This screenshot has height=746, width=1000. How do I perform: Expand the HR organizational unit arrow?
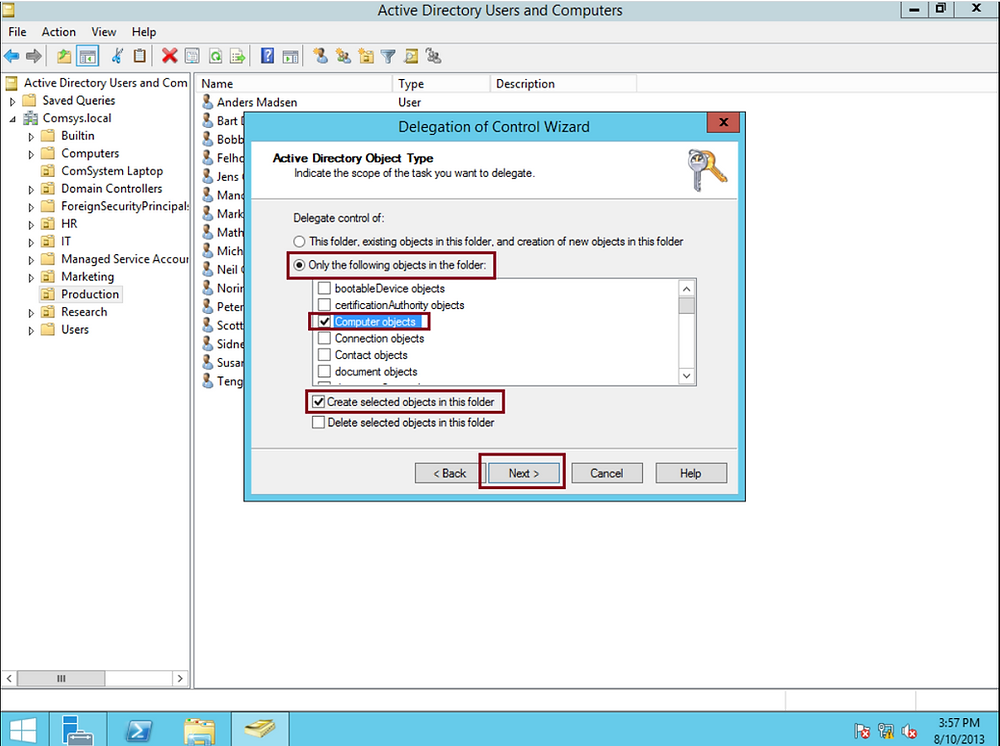pyautogui.click(x=31, y=224)
